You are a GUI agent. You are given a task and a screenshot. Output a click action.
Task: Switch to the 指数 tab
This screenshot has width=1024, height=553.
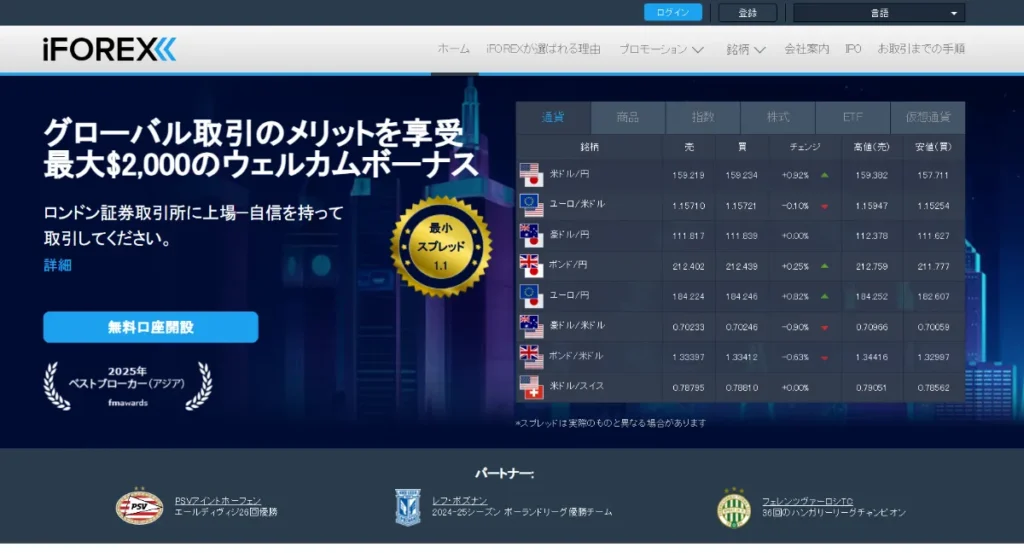coord(703,118)
